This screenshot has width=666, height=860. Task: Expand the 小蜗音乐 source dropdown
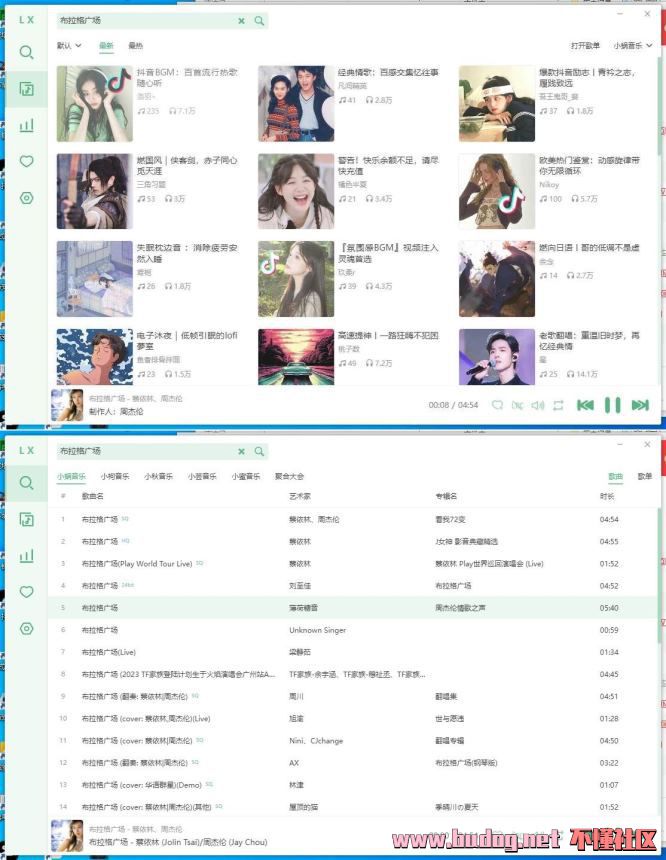point(633,46)
